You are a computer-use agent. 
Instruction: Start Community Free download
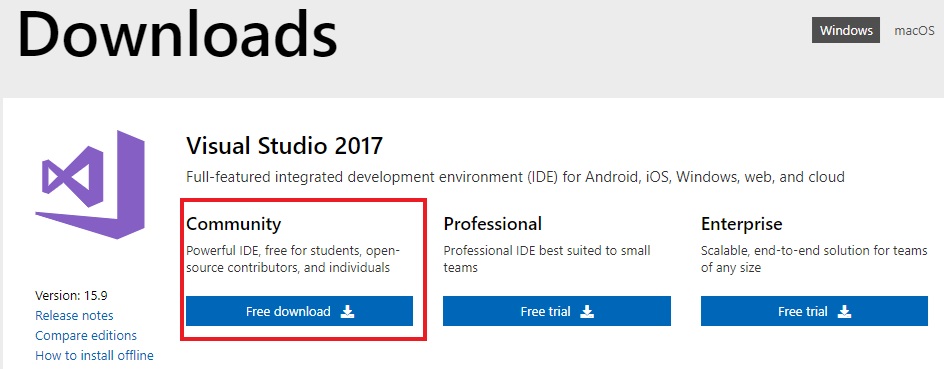[299, 311]
